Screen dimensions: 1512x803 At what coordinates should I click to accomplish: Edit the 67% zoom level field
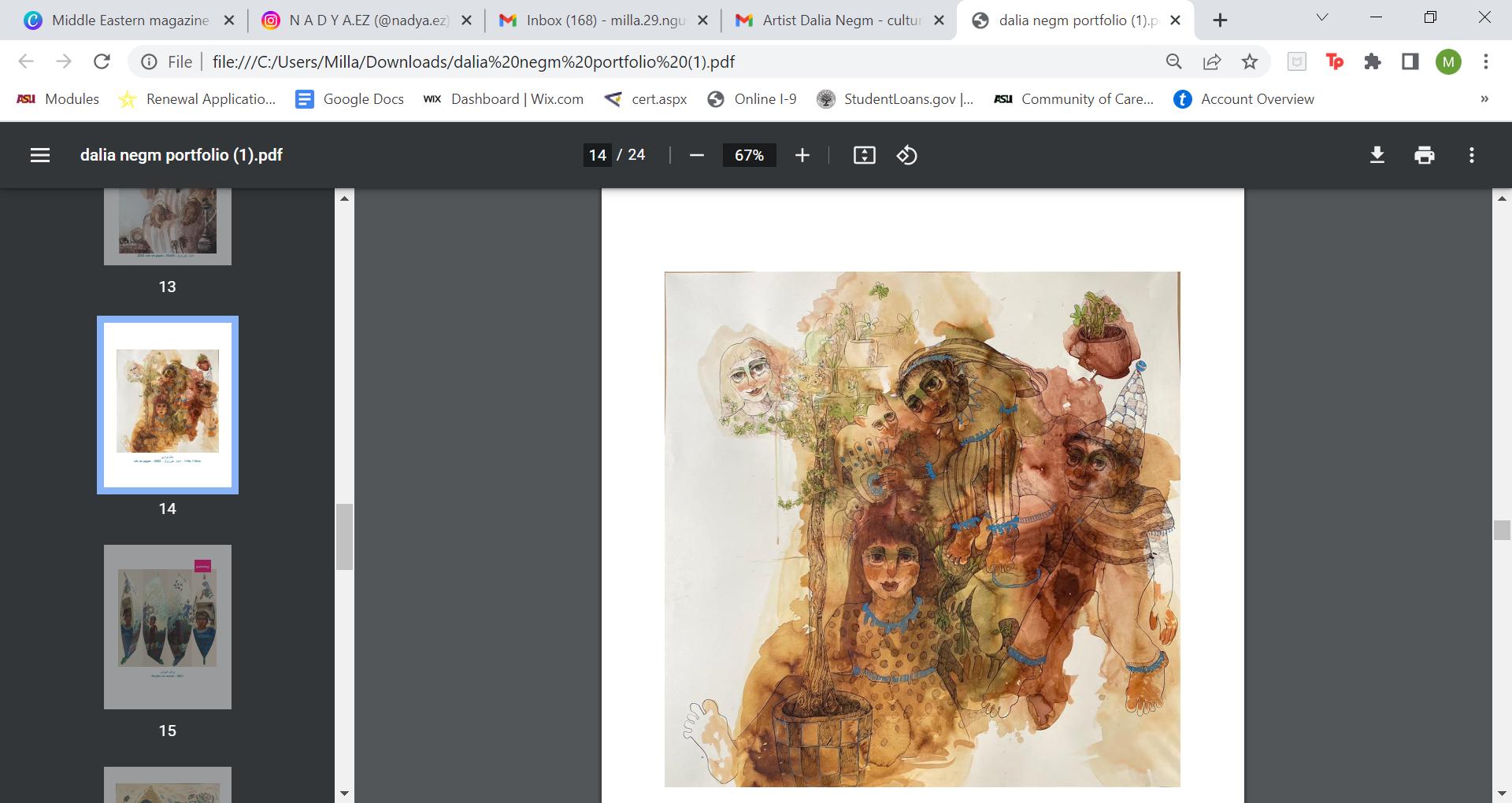(x=749, y=155)
